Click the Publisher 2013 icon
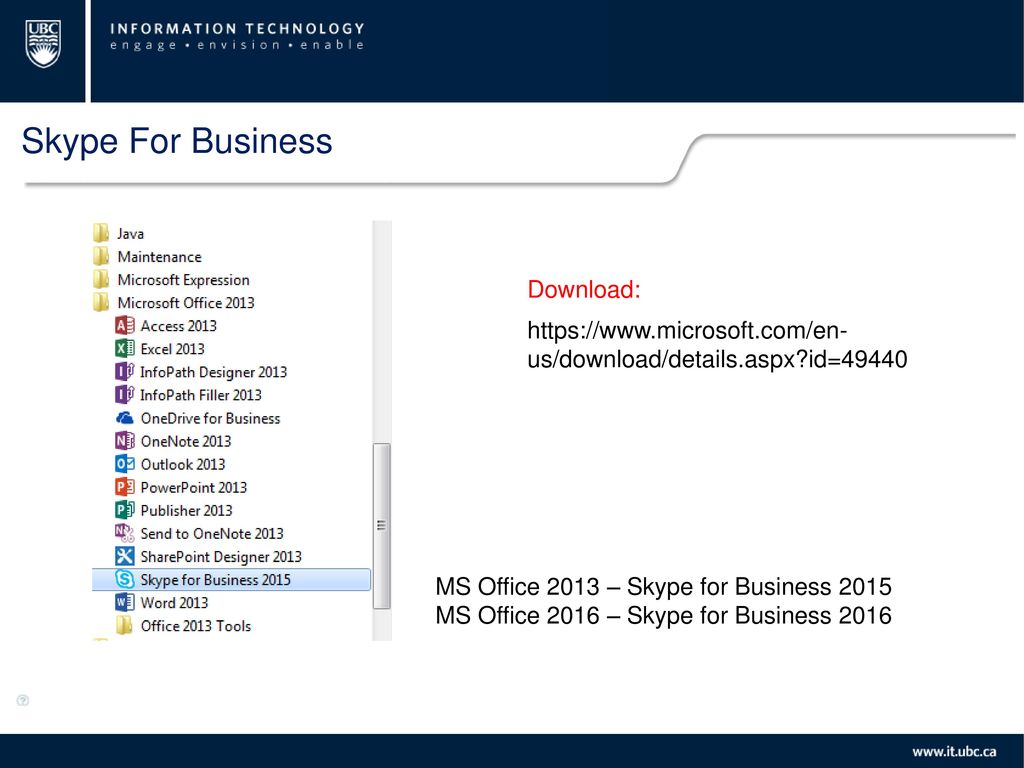1024x768 pixels. [125, 510]
